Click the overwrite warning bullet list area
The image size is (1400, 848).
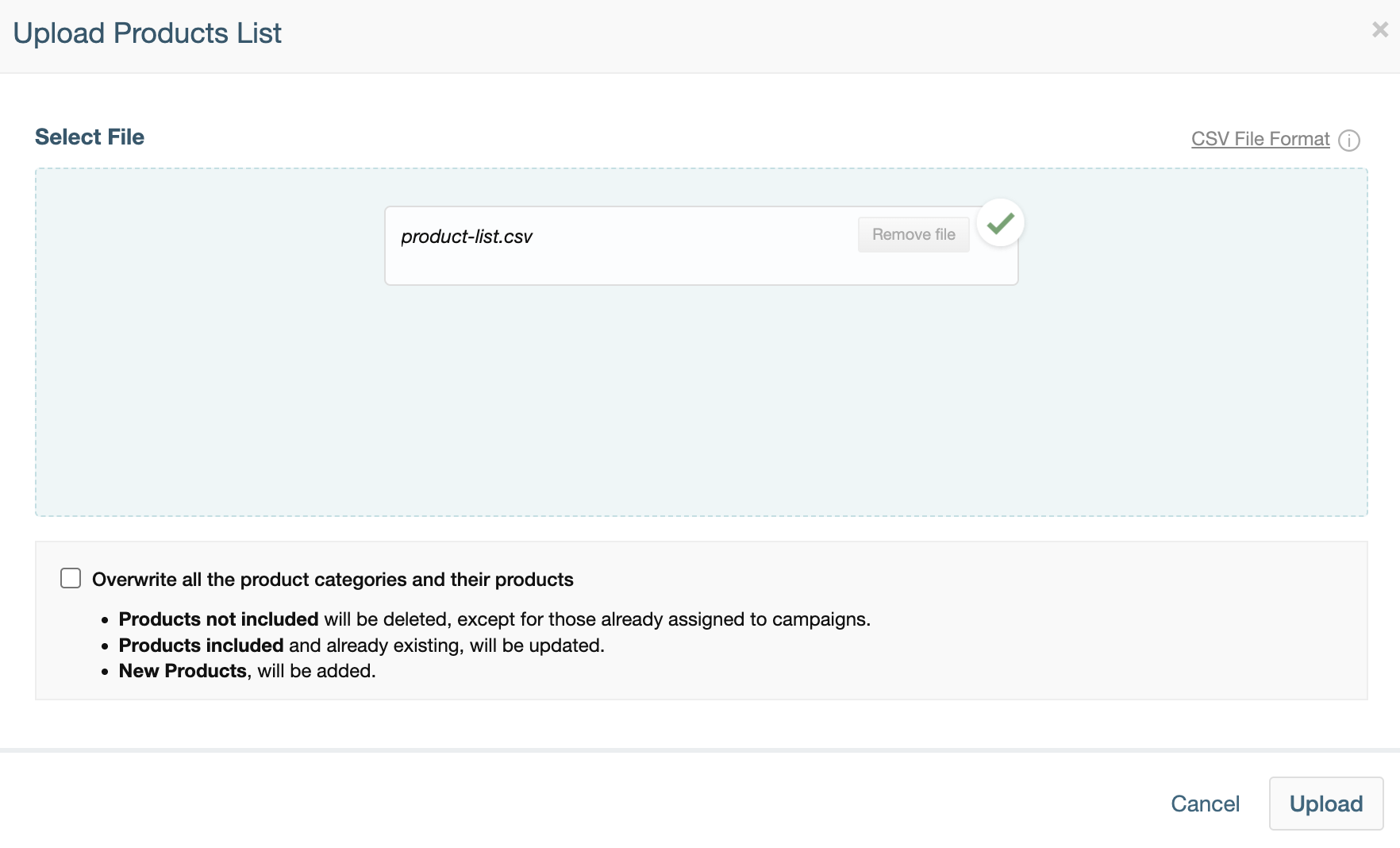point(492,645)
